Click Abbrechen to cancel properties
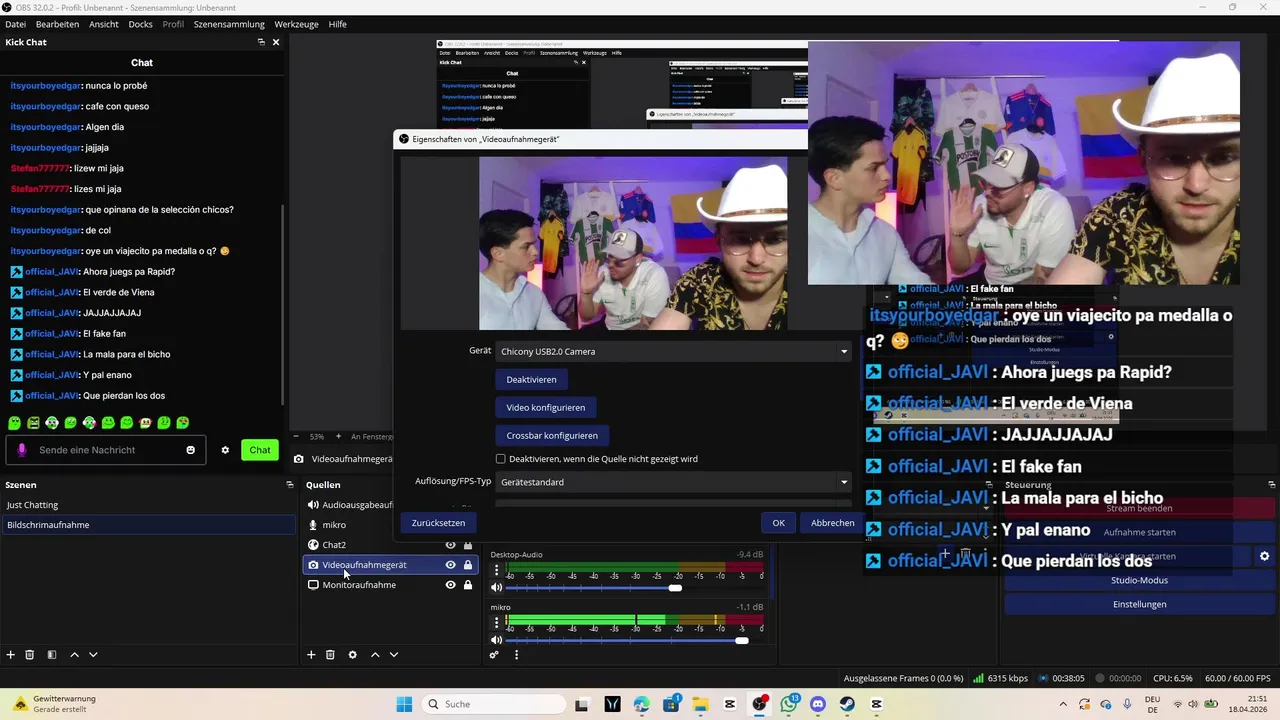The width and height of the screenshot is (1280, 720). pos(832,523)
